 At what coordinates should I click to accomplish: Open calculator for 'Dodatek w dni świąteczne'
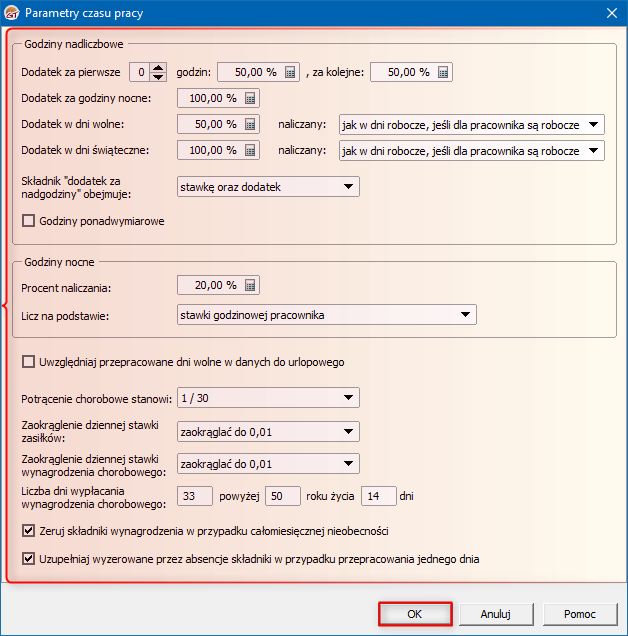tap(250, 151)
